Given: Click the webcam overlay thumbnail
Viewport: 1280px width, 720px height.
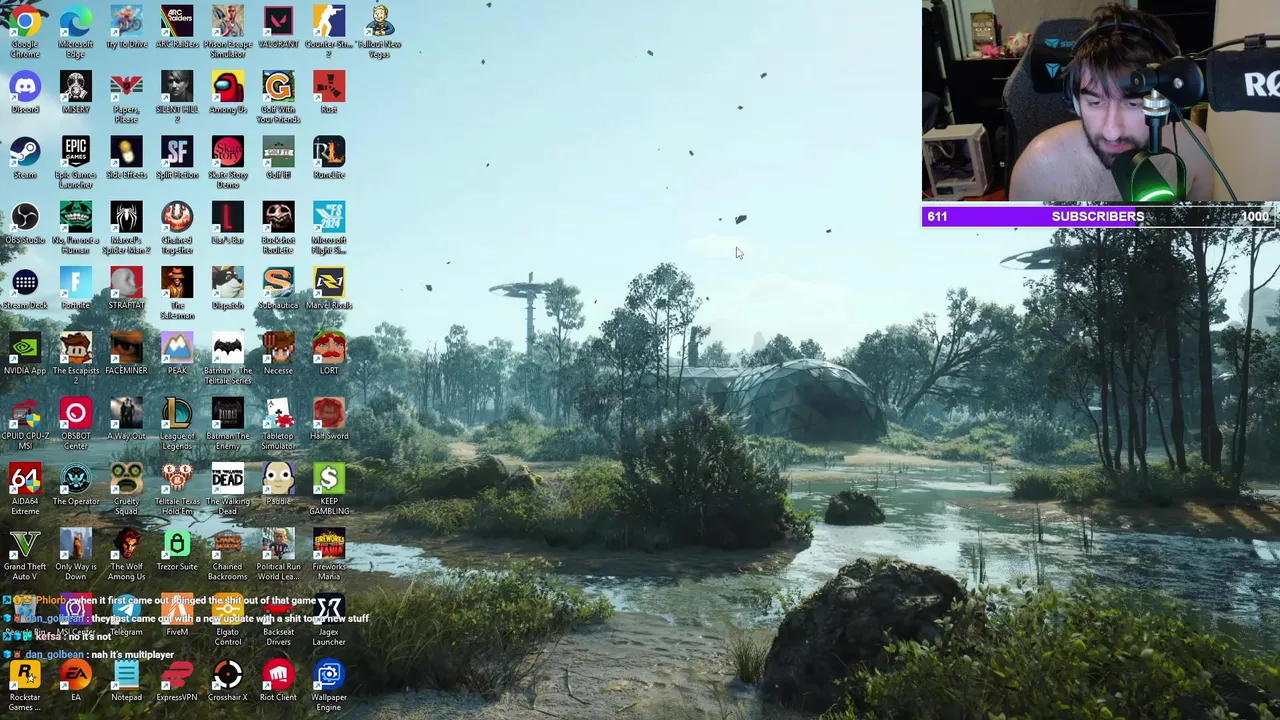Looking at the screenshot, I should pyautogui.click(x=1100, y=102).
